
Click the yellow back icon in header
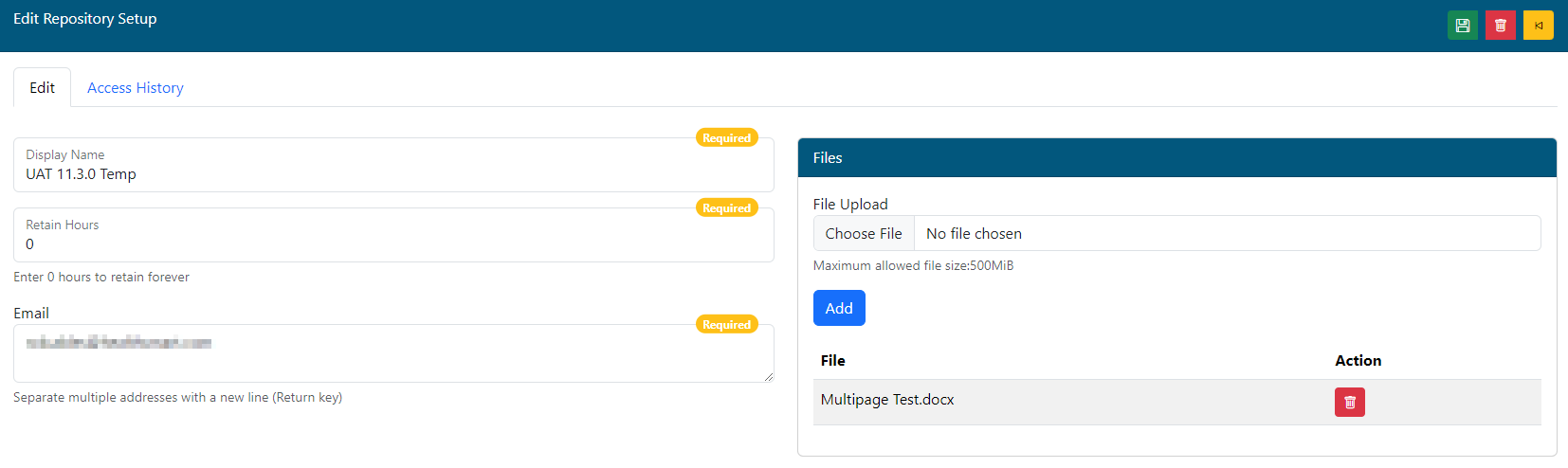1538,26
